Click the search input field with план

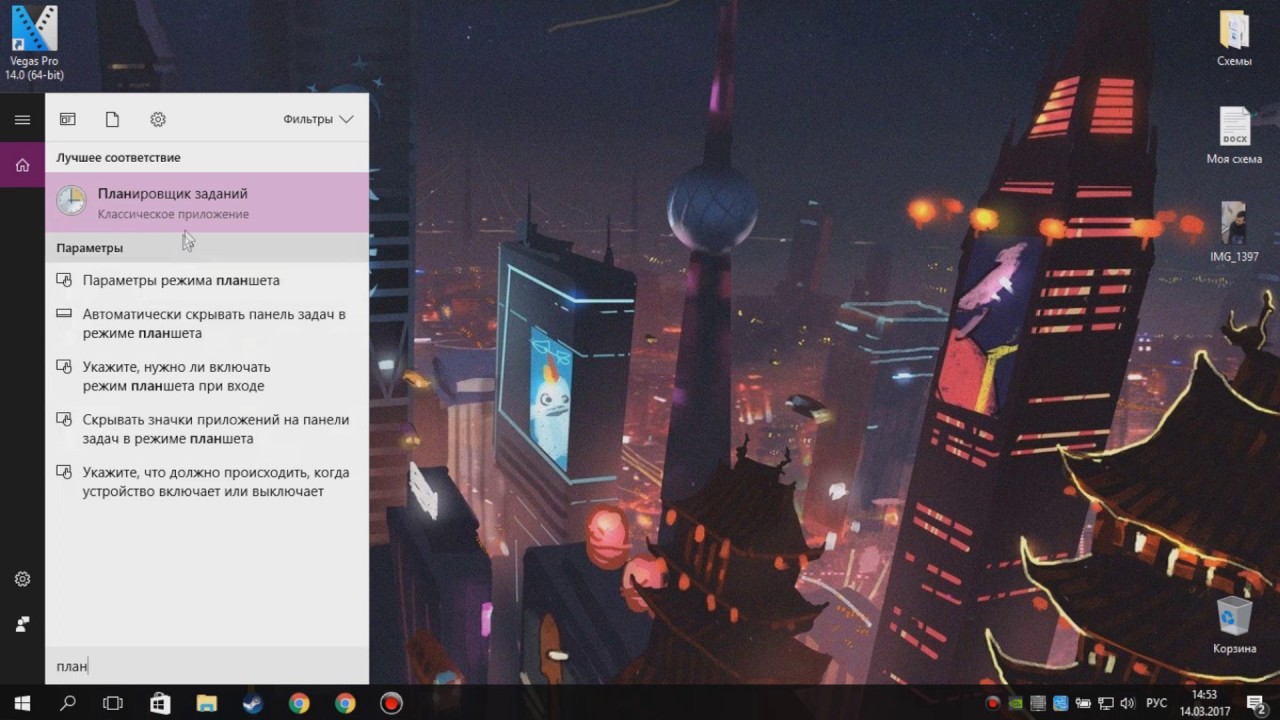point(207,666)
